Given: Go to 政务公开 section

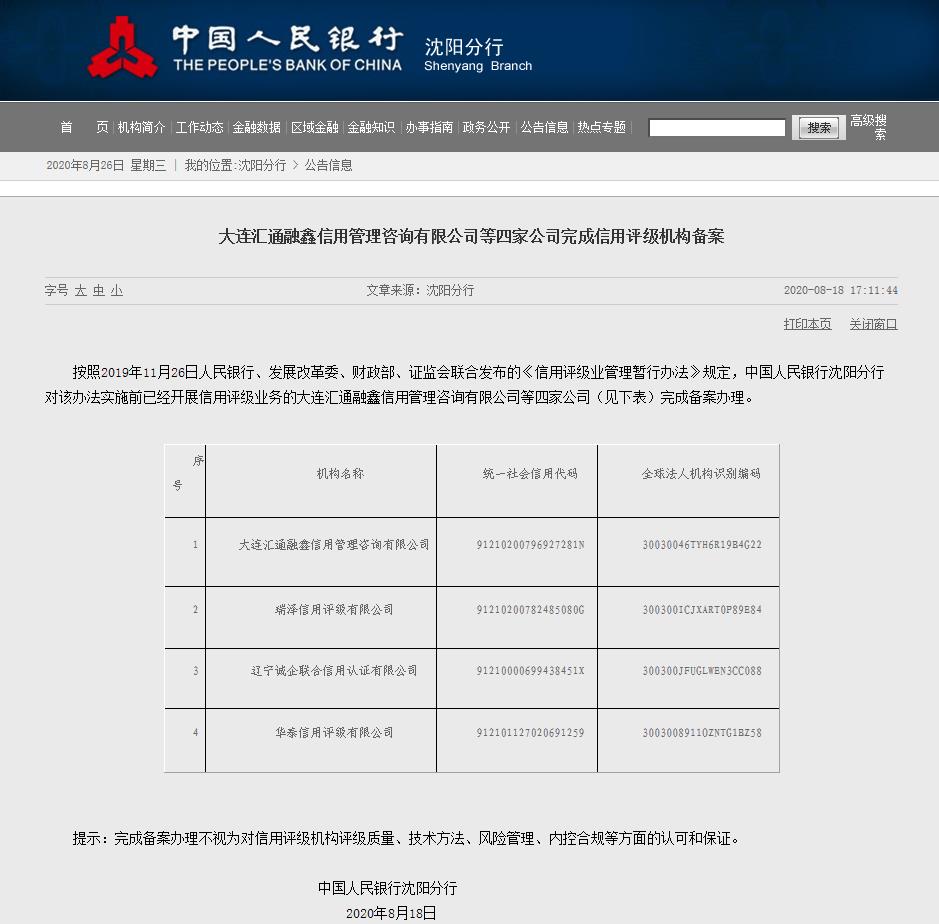Looking at the screenshot, I should pyautogui.click(x=486, y=128).
